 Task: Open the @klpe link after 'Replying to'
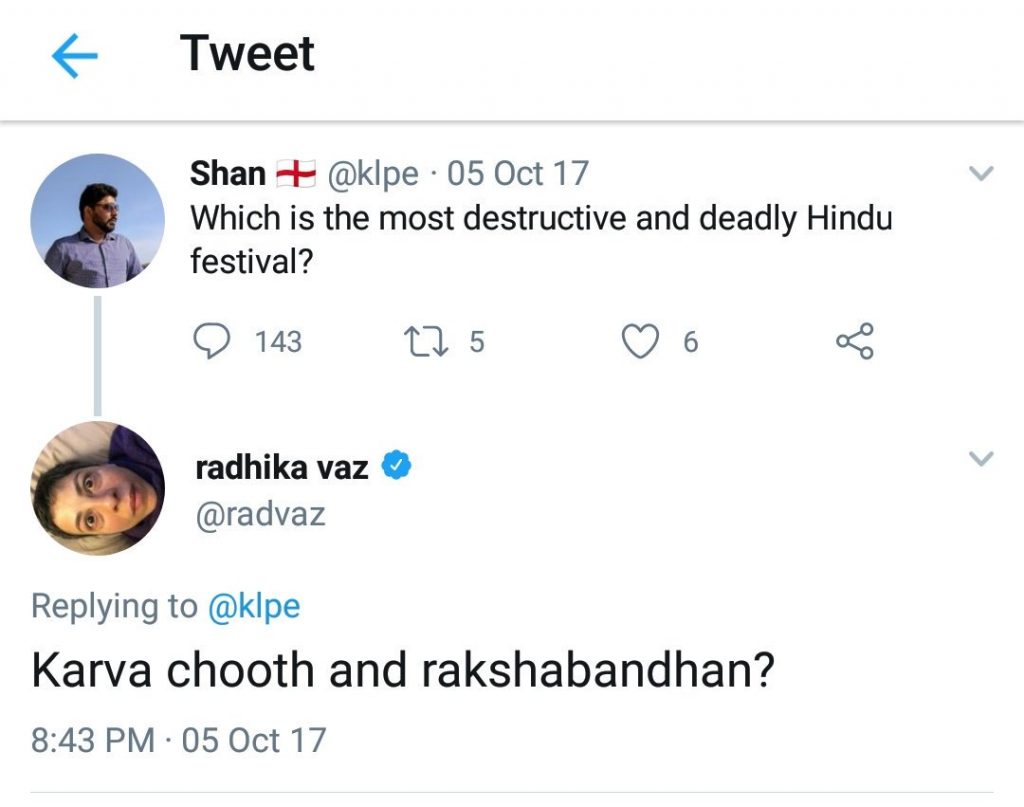253,606
